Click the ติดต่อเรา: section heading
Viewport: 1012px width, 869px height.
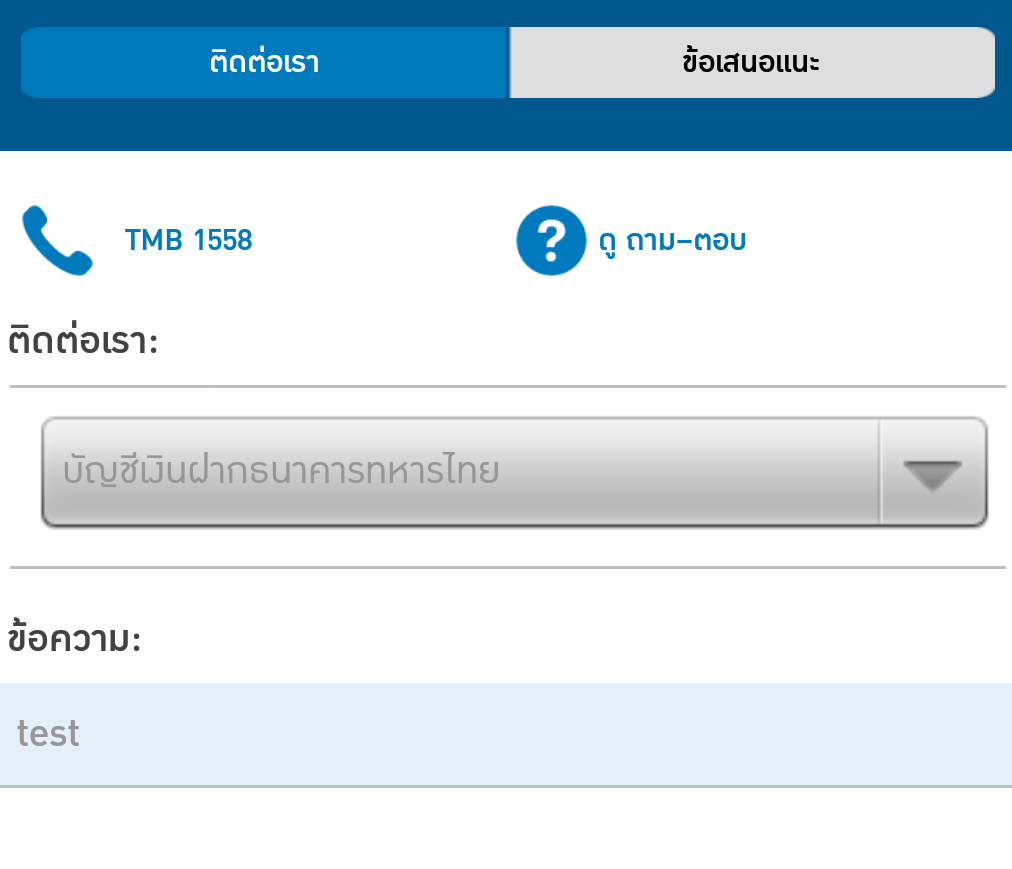(x=84, y=341)
